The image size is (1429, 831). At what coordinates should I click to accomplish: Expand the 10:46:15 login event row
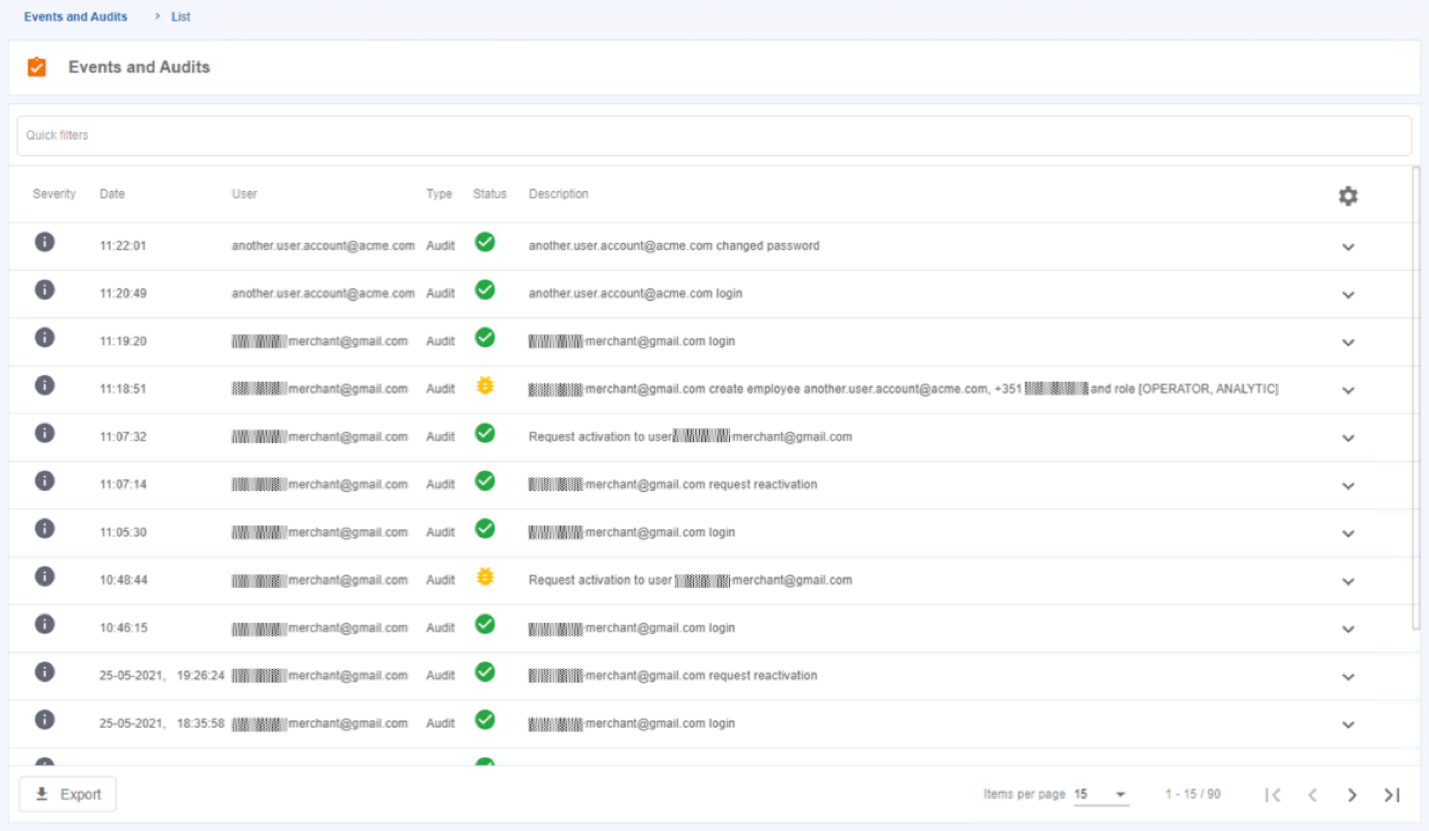(x=1347, y=629)
